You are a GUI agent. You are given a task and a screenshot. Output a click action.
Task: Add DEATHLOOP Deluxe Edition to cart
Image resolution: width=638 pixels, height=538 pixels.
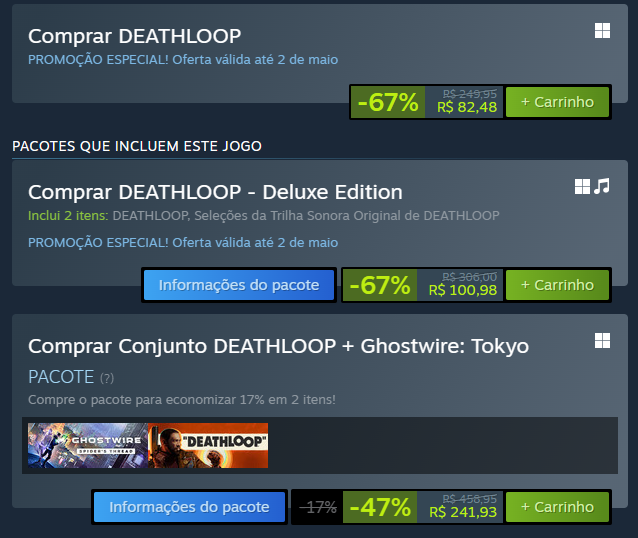pyautogui.click(x=557, y=285)
